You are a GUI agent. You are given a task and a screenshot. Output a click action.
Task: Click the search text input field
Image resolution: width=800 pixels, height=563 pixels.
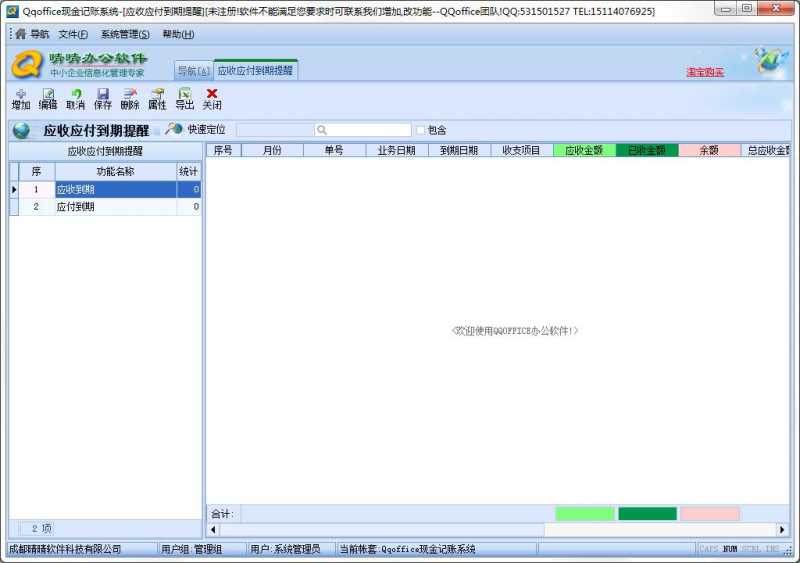tap(363, 130)
